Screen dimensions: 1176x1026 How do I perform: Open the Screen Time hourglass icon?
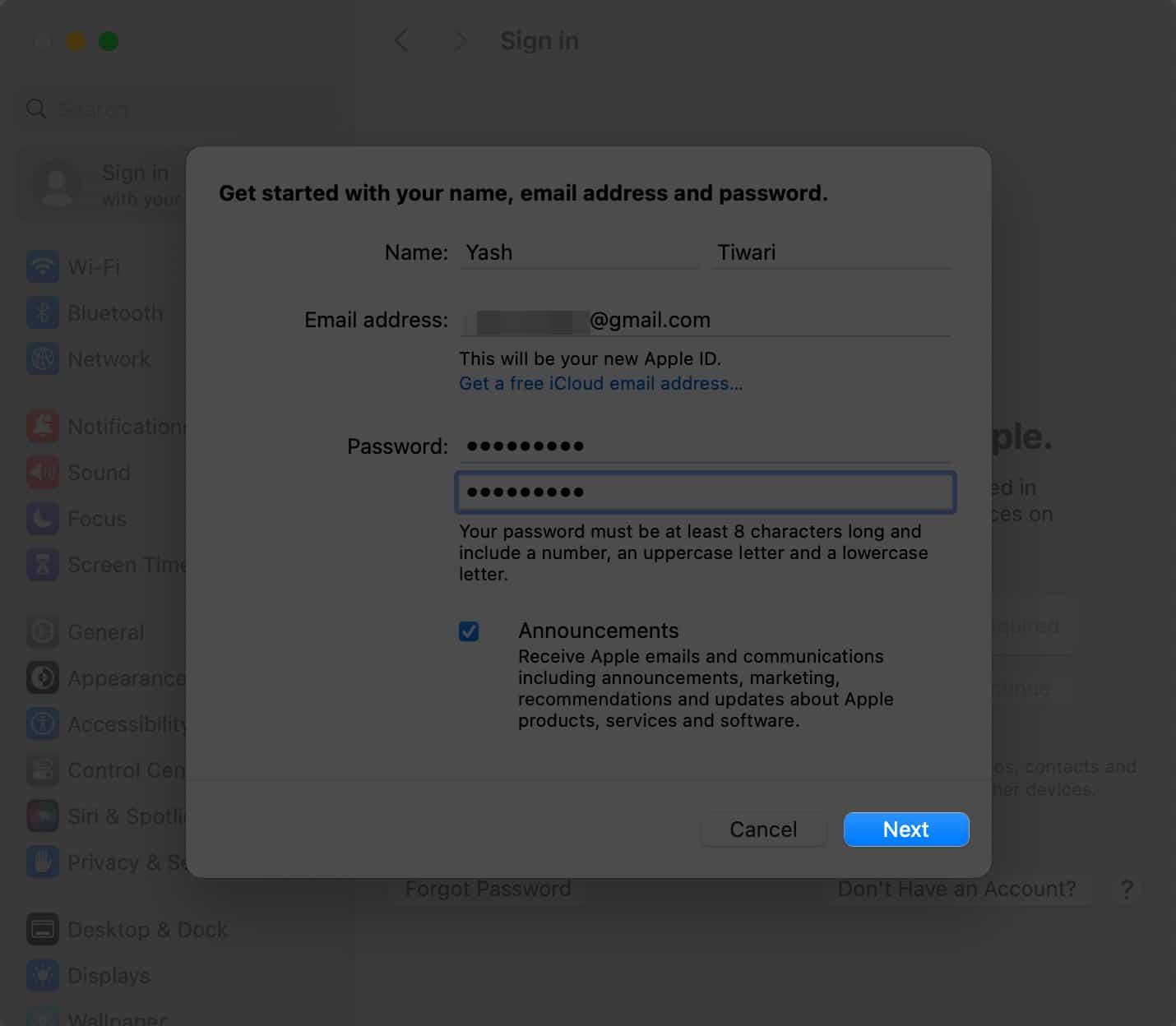pos(43,564)
